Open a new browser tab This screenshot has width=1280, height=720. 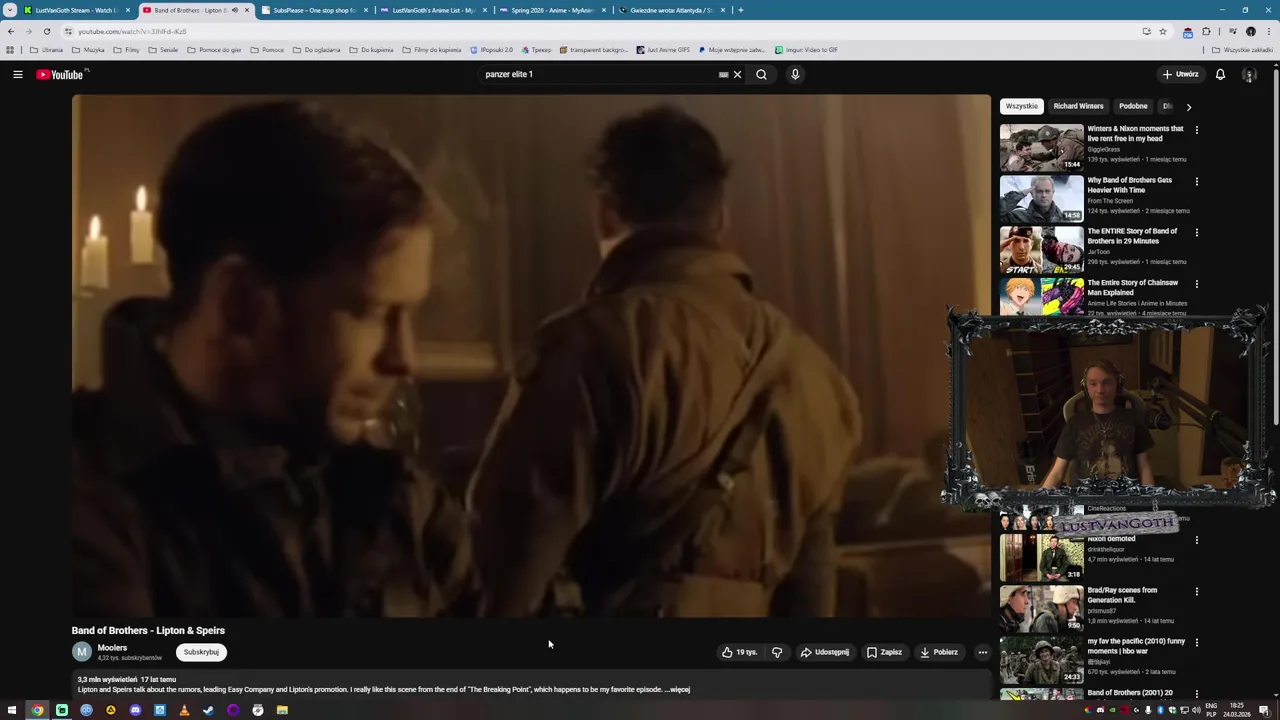pos(740,10)
